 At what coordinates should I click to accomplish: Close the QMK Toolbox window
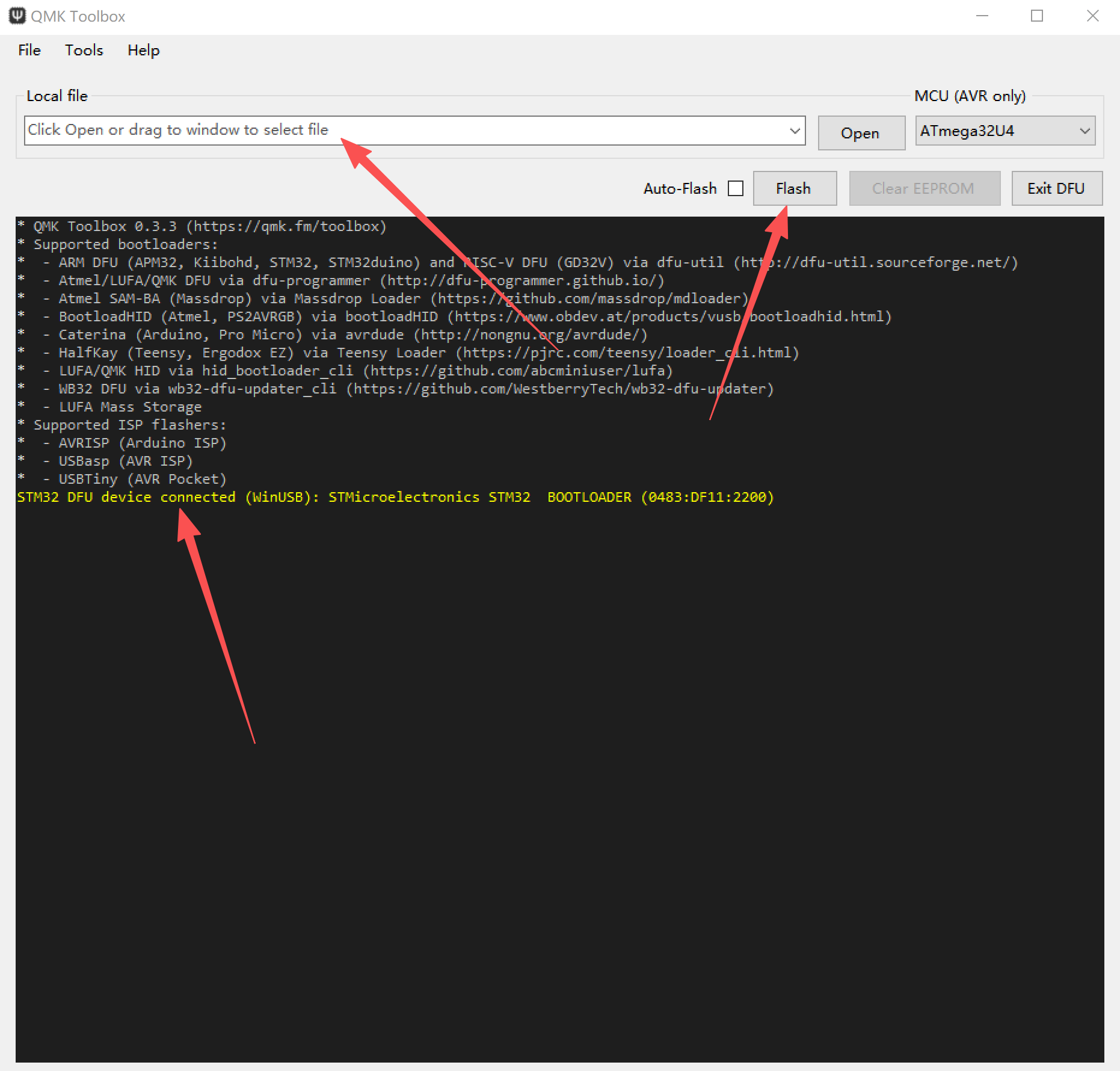coord(1092,16)
